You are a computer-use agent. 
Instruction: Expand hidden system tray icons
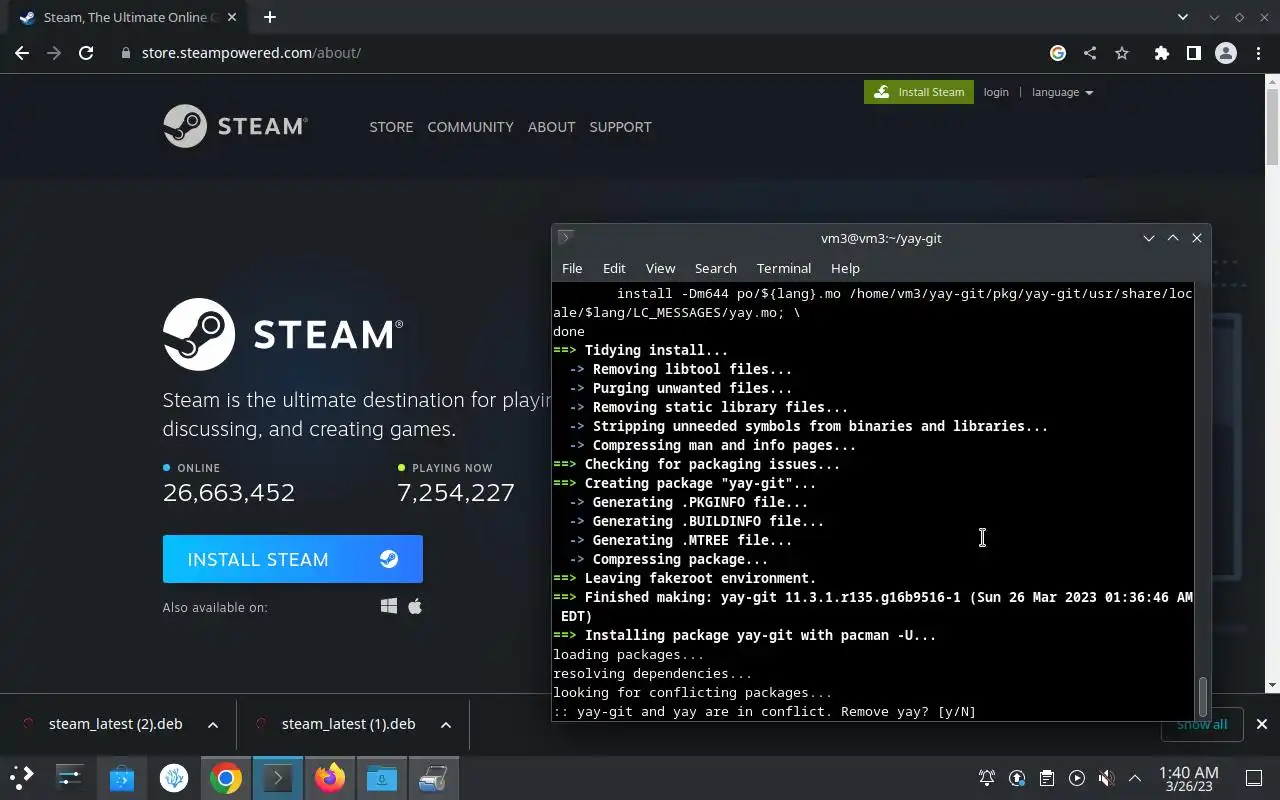[1135, 778]
